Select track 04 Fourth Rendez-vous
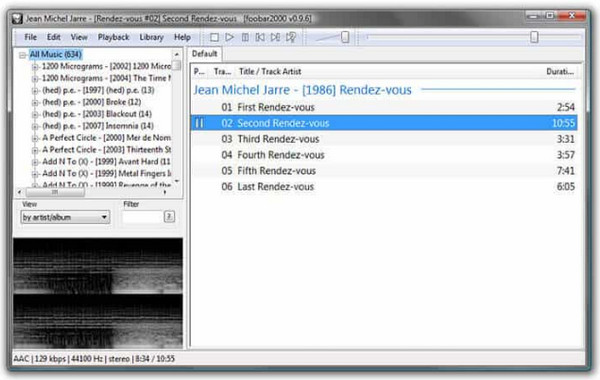Screen dimensions: 600x380 tap(384, 155)
